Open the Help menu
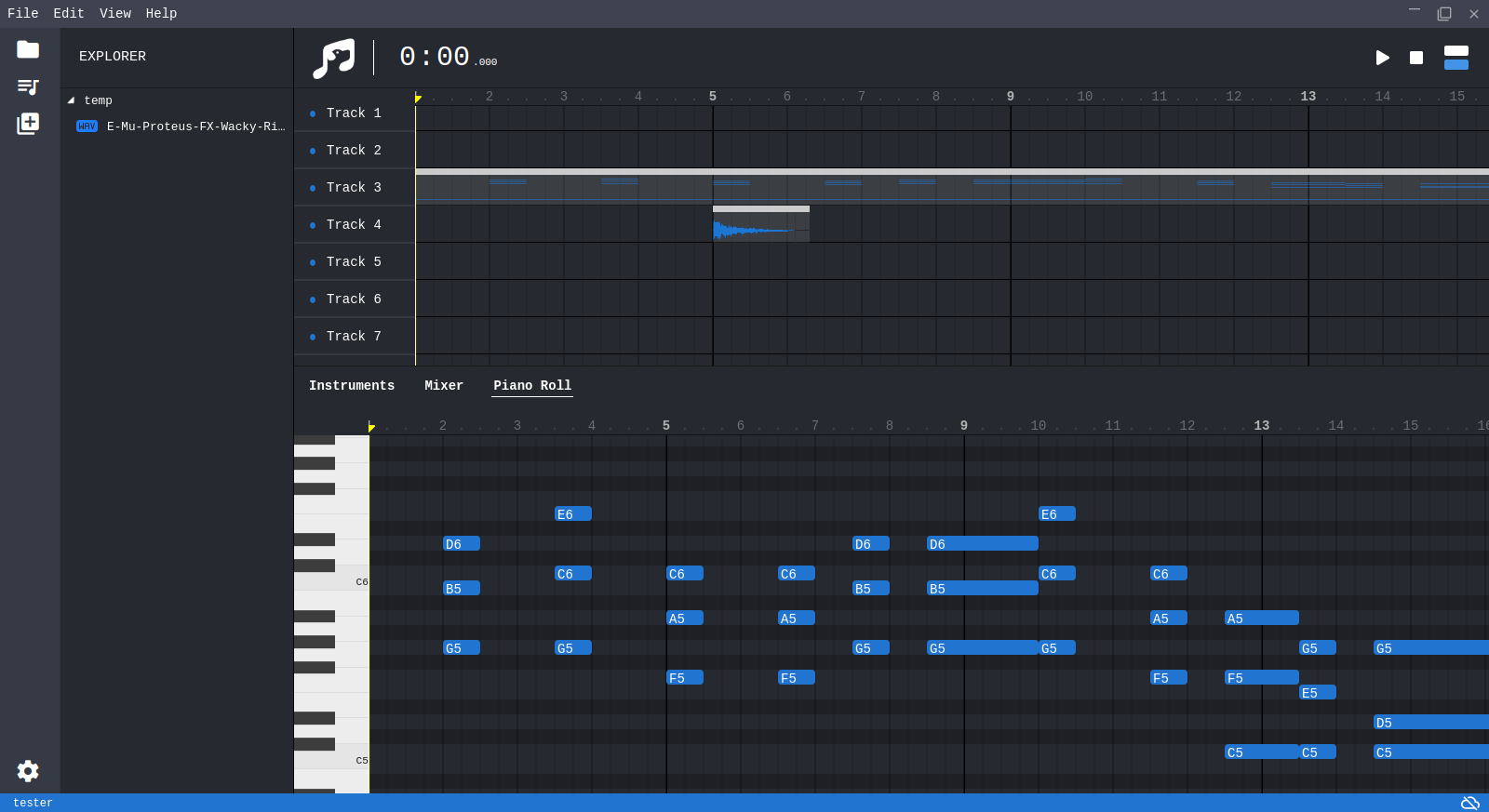This screenshot has height=812, width=1489. [161, 13]
